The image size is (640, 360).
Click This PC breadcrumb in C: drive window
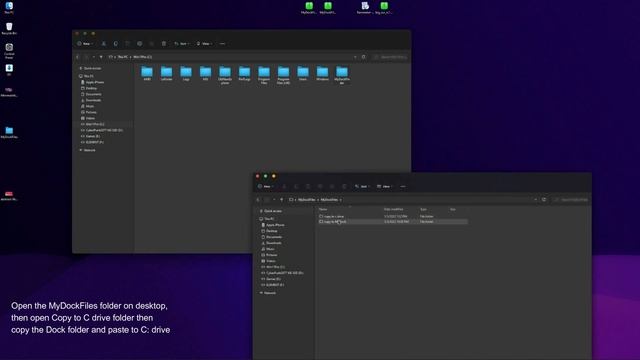pos(122,57)
